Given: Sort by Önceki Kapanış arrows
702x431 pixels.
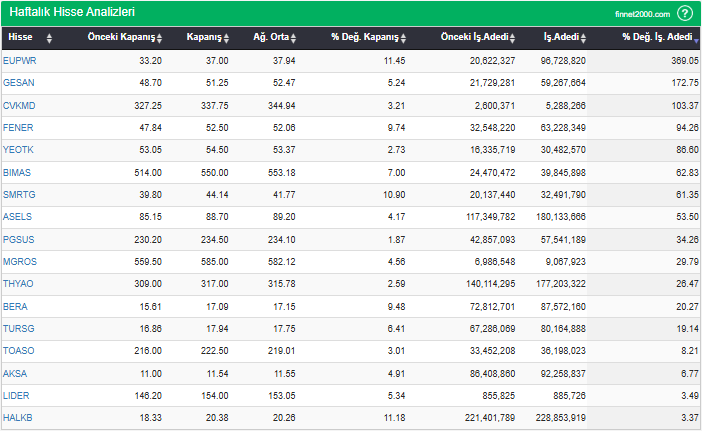Looking at the screenshot, I should pyautogui.click(x=159, y=38).
